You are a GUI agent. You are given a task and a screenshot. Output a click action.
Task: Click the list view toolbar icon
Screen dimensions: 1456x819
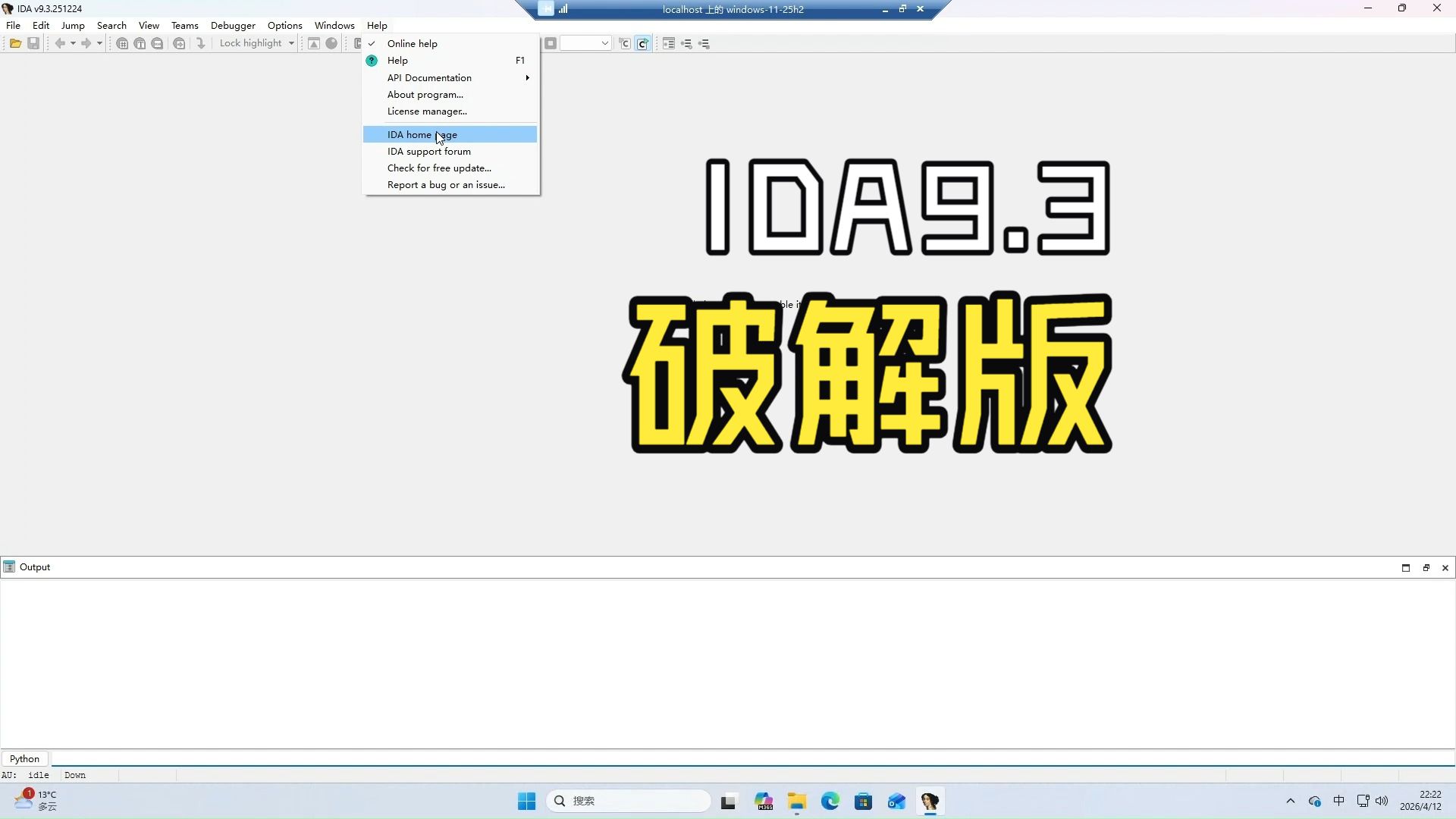click(x=669, y=43)
